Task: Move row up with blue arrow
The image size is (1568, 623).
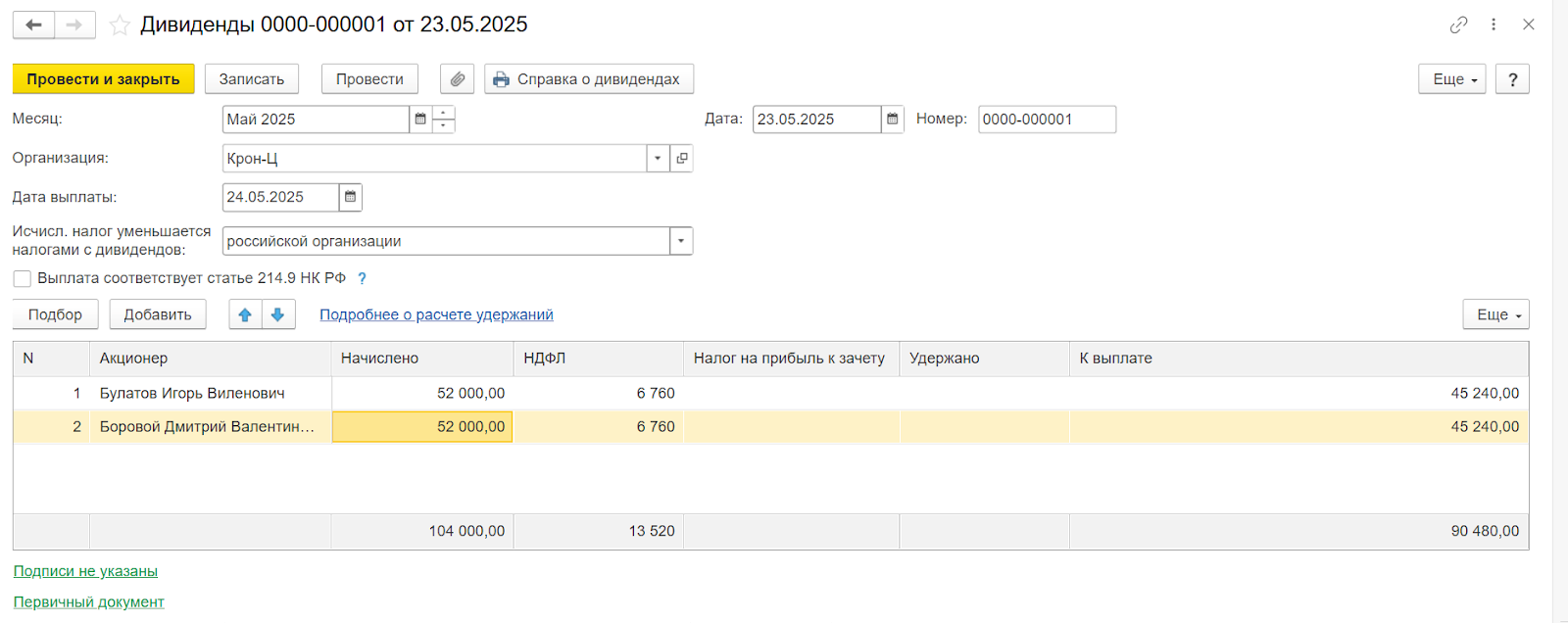Action: point(245,314)
